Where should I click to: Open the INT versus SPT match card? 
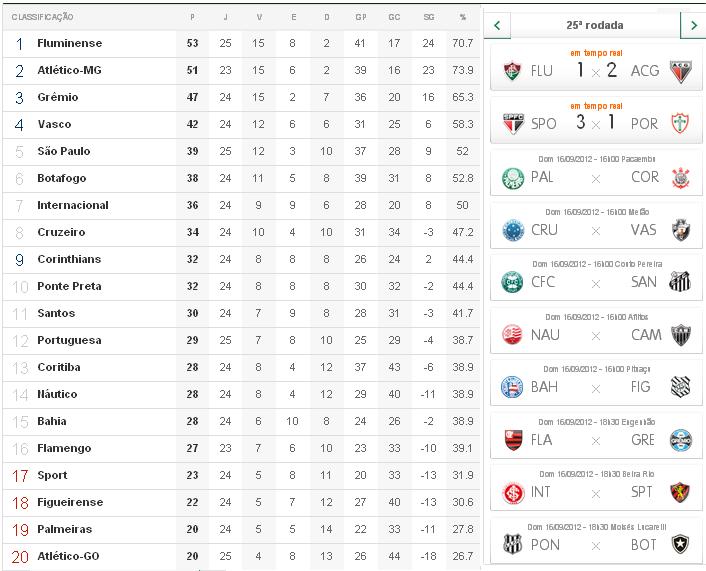[x=596, y=485]
